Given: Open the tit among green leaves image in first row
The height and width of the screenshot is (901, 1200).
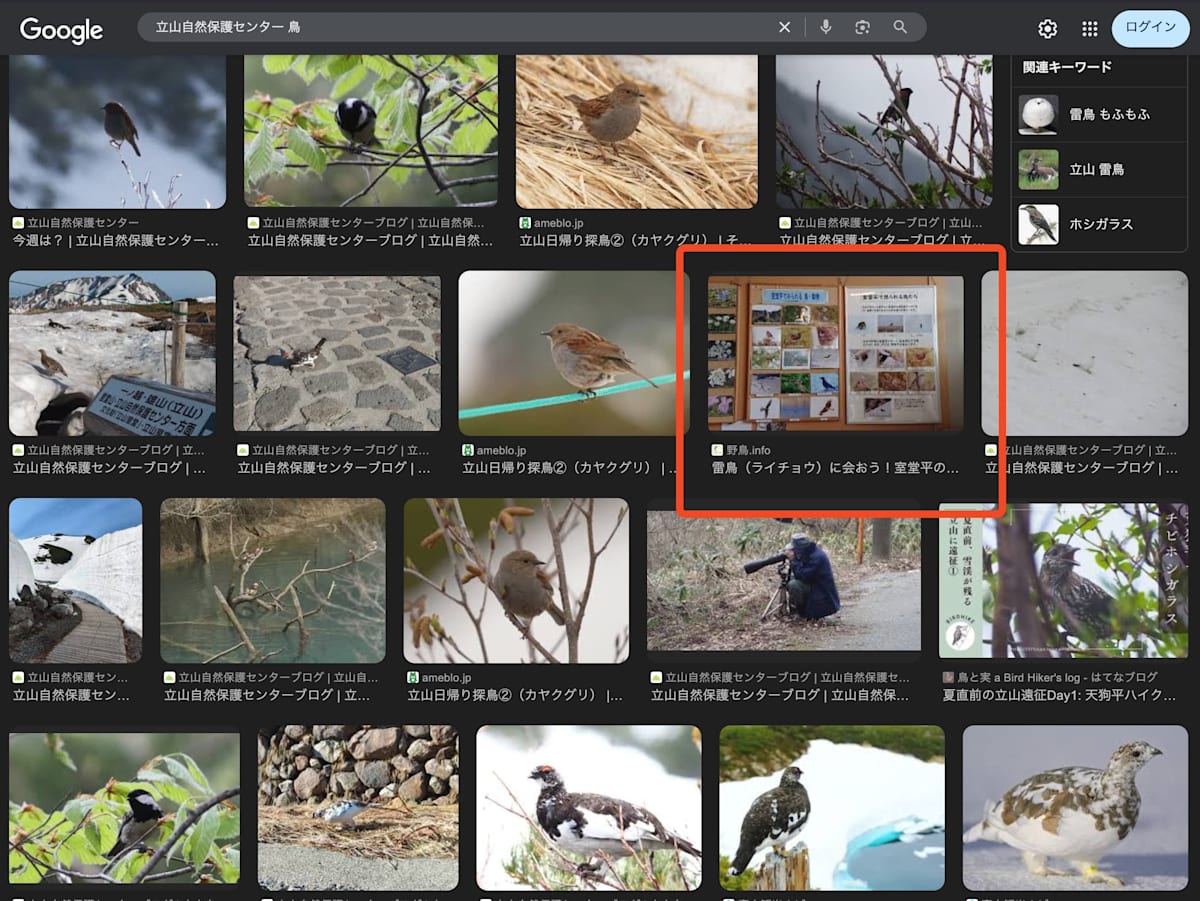Looking at the screenshot, I should (371, 131).
